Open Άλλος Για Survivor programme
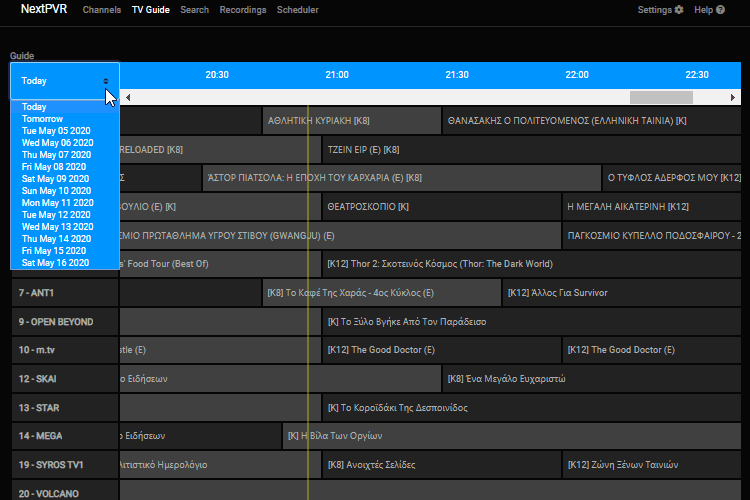 coord(622,293)
